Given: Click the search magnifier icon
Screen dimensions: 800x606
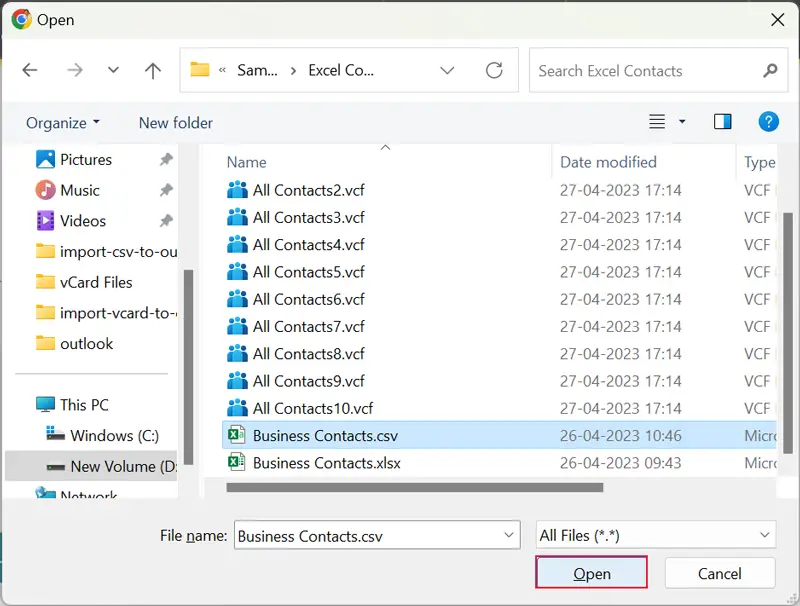Looking at the screenshot, I should (769, 71).
